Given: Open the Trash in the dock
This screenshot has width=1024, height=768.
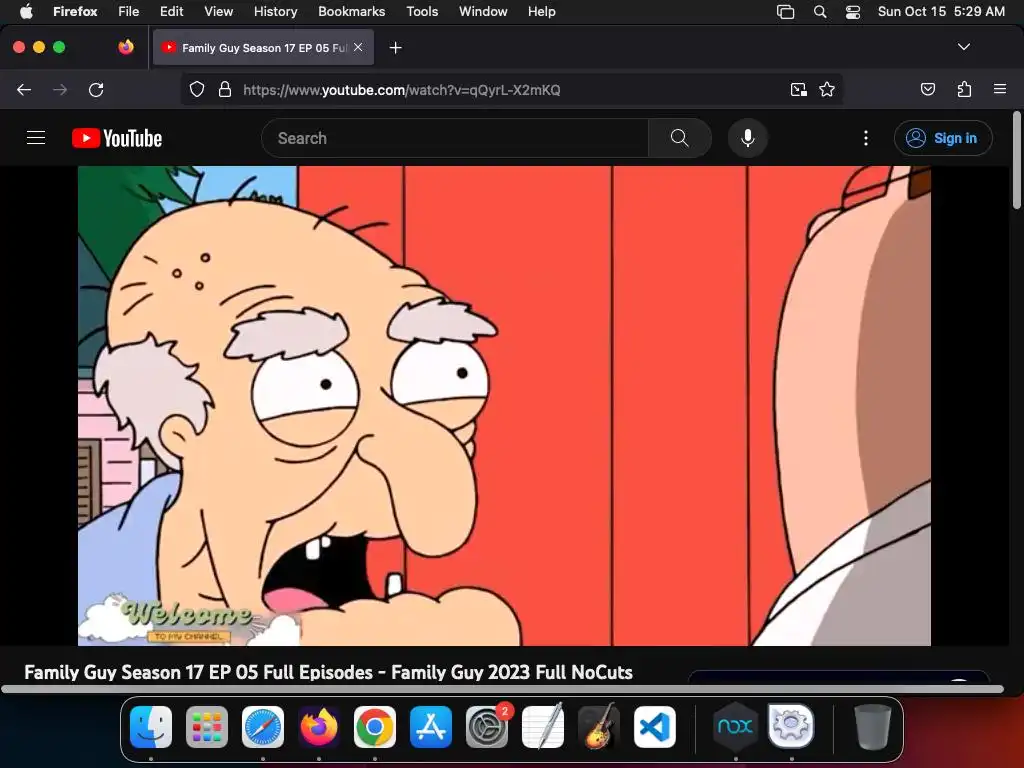Looking at the screenshot, I should coord(872,727).
